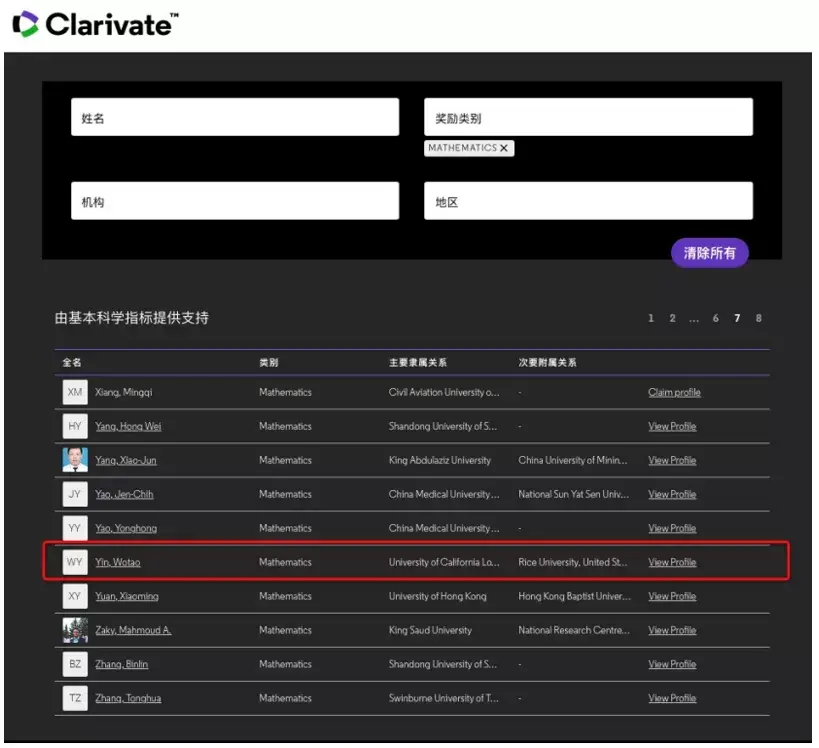The image size is (819, 748).
Task: Click View Profile for Yang, Xiao-Jun
Action: (672, 460)
